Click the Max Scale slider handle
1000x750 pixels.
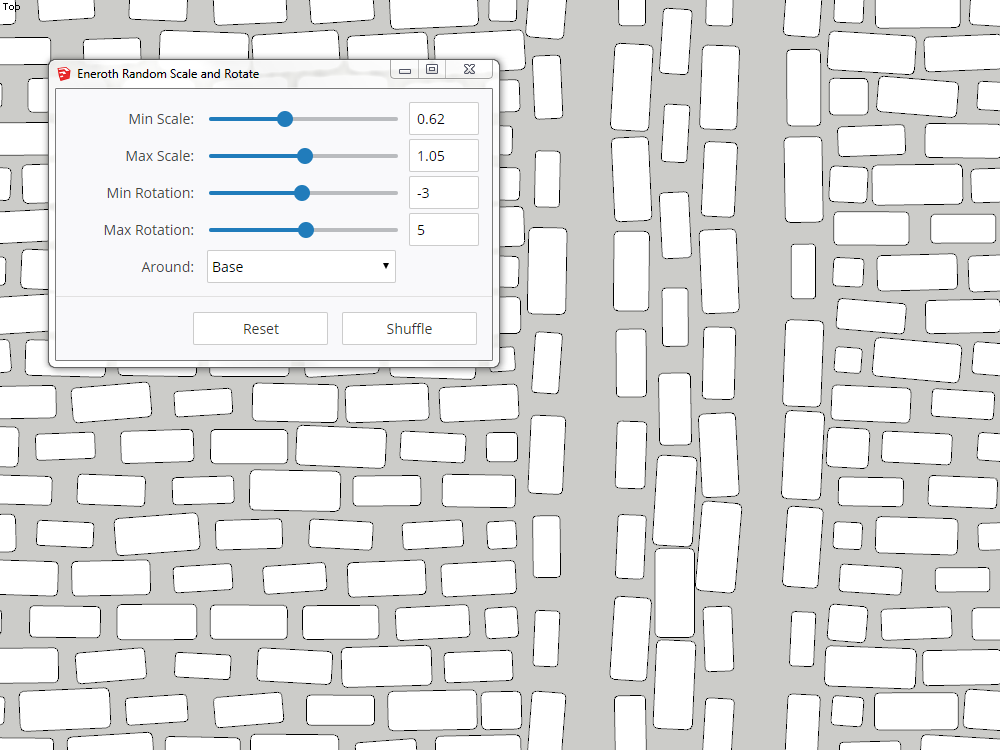[303, 156]
